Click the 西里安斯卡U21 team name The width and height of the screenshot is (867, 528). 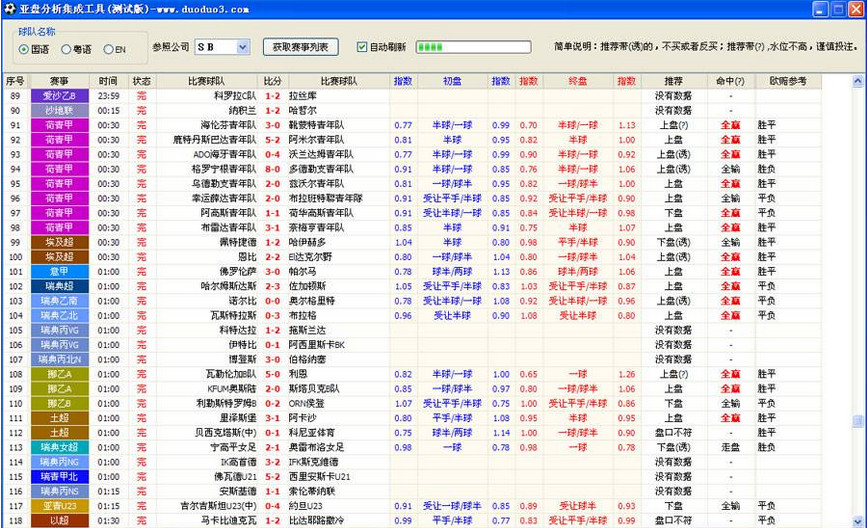pyautogui.click(x=320, y=477)
